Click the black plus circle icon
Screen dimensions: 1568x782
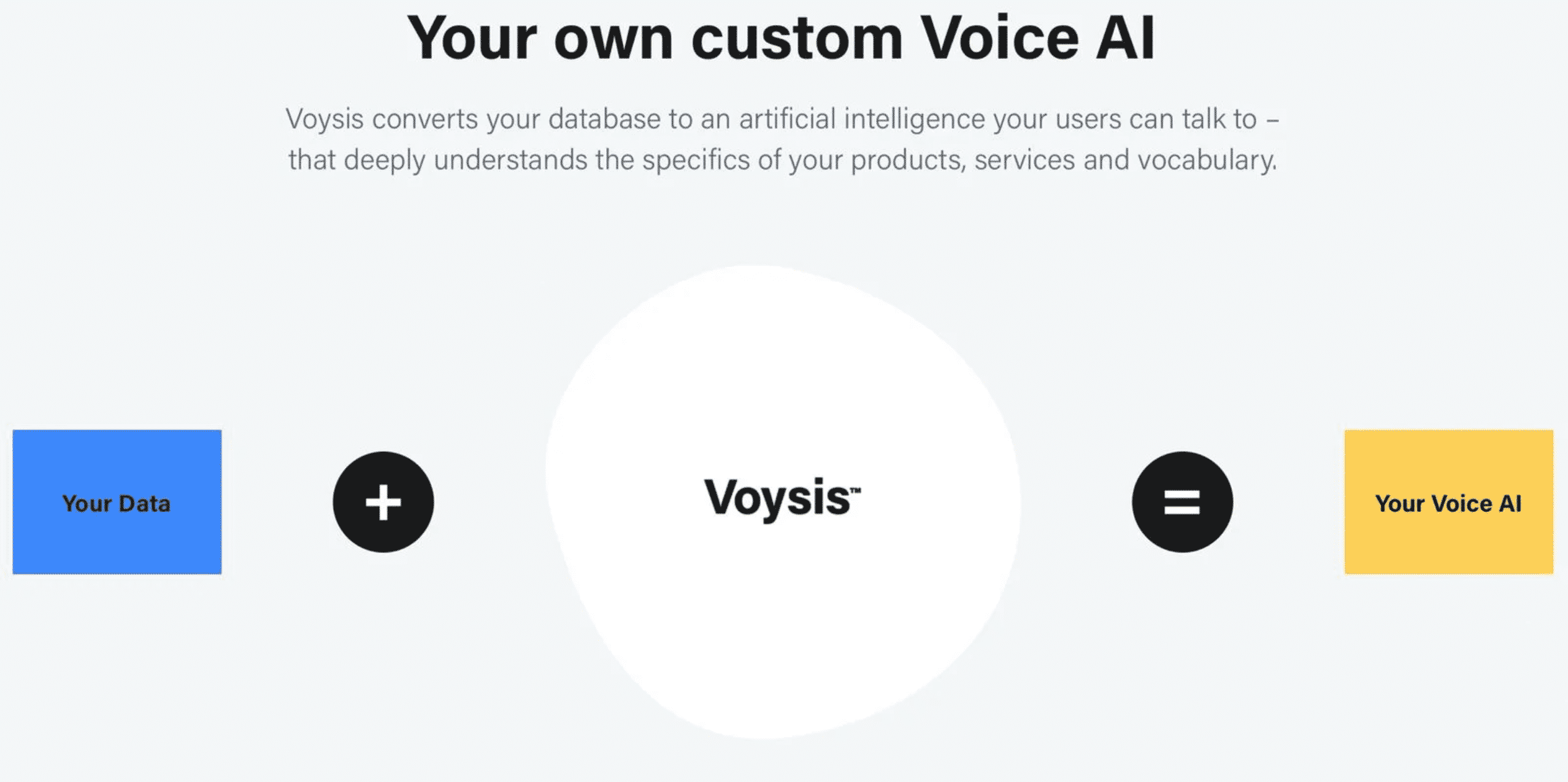(383, 502)
